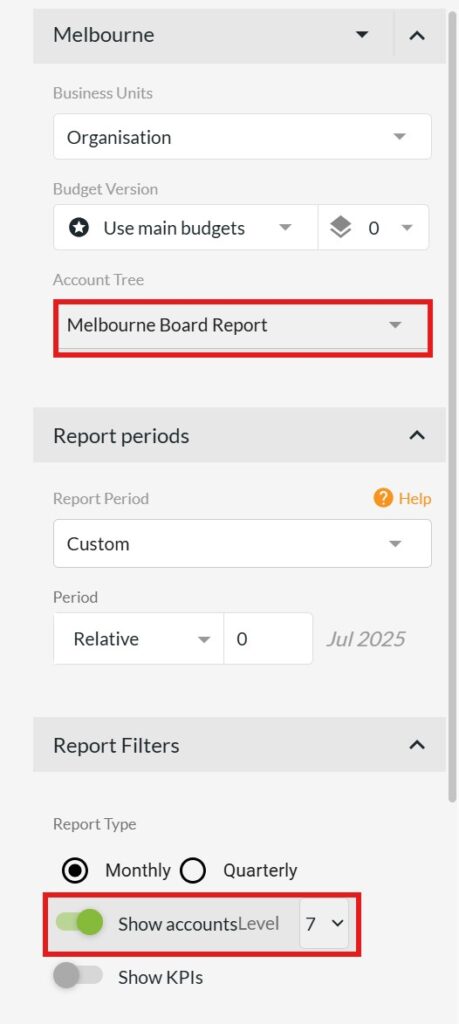
Task: Select the Monthly report type
Action: pyautogui.click(x=76, y=871)
